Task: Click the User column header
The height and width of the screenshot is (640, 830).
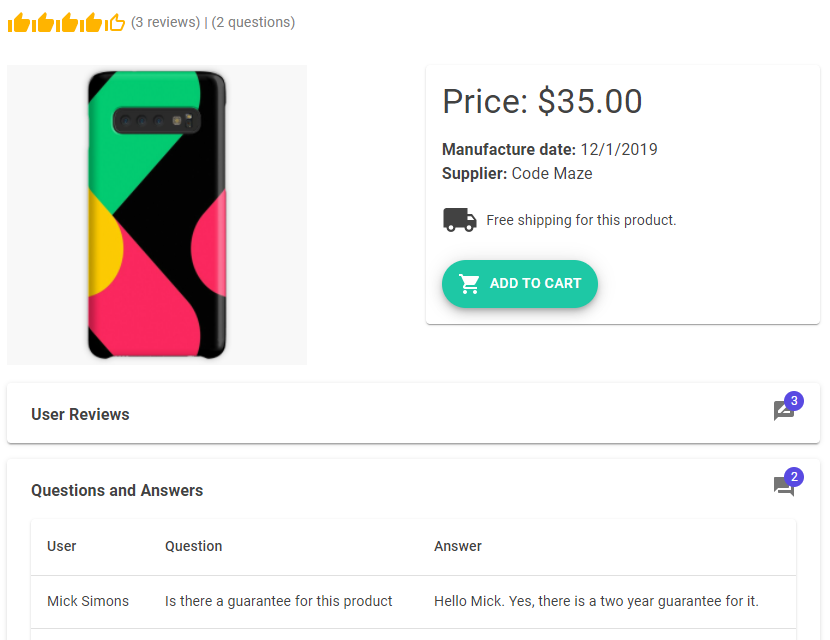Action: [x=62, y=546]
